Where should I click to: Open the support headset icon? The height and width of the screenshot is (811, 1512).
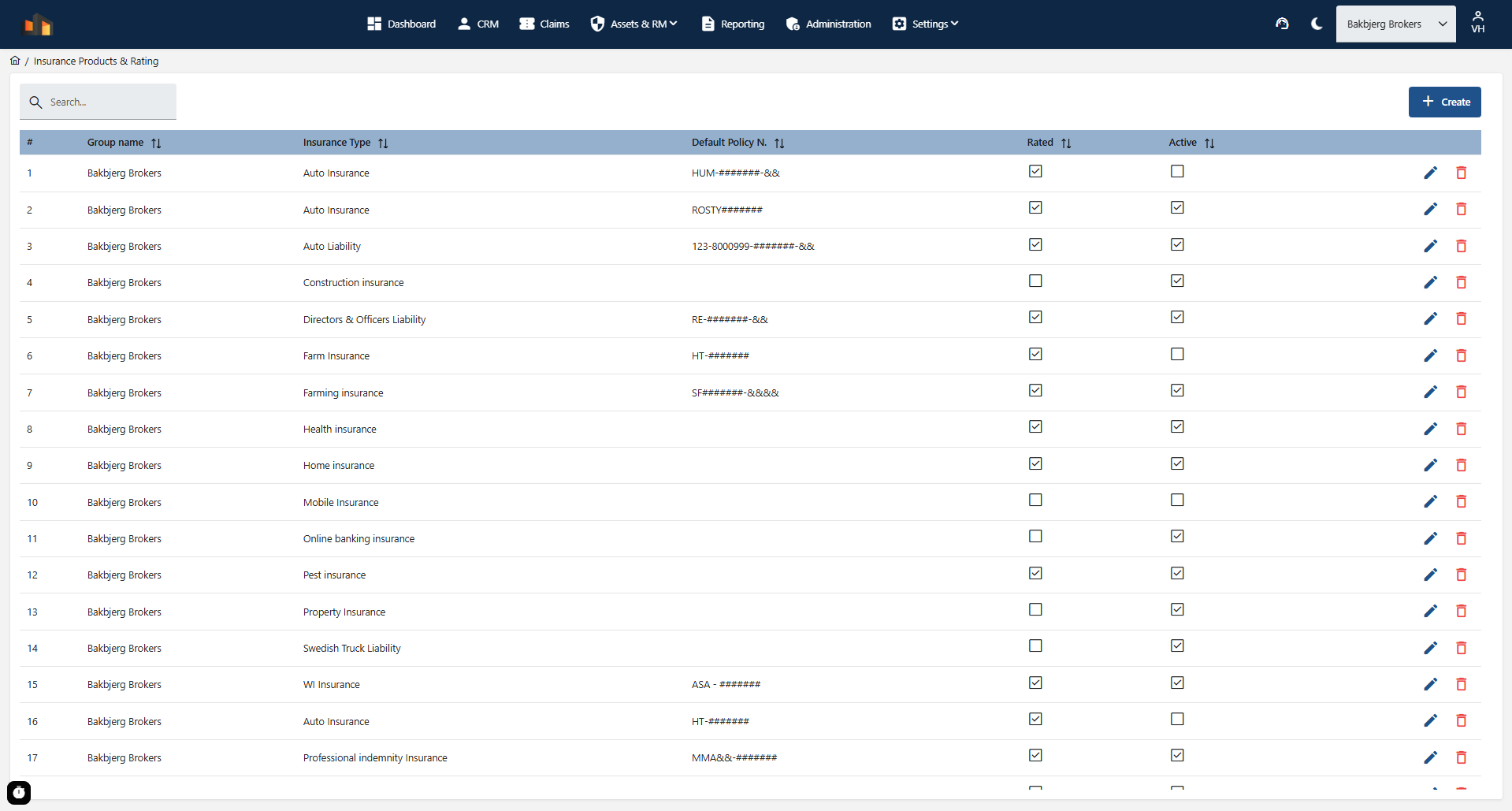(x=1282, y=24)
